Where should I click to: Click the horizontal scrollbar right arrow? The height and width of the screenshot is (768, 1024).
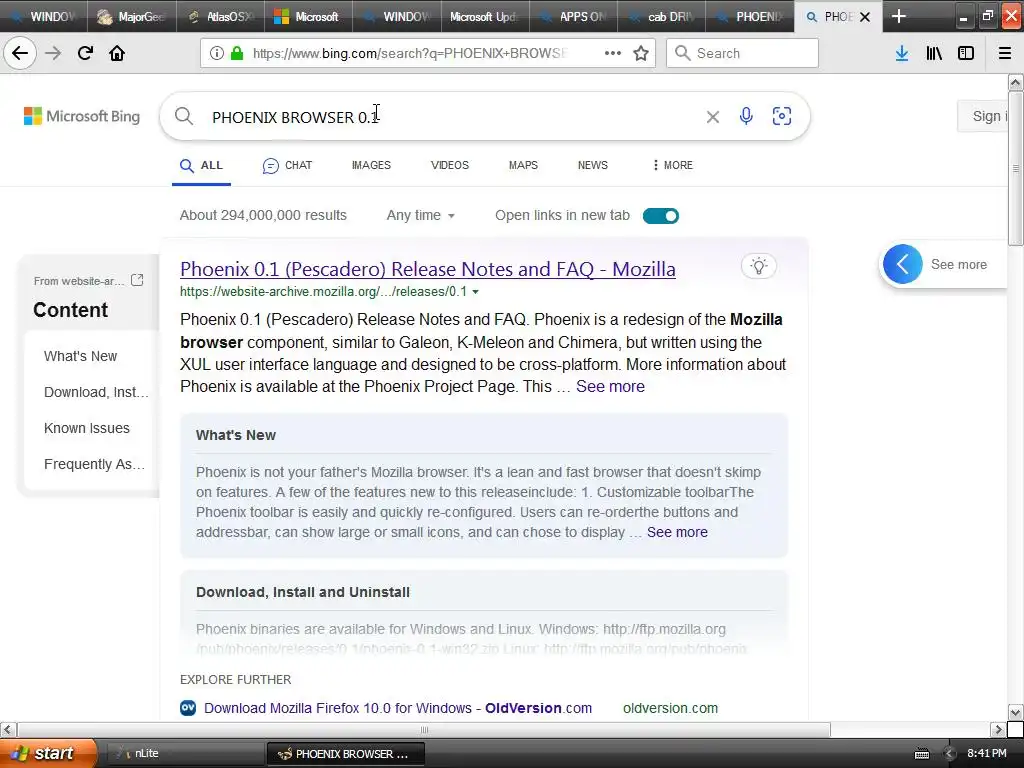click(998, 729)
